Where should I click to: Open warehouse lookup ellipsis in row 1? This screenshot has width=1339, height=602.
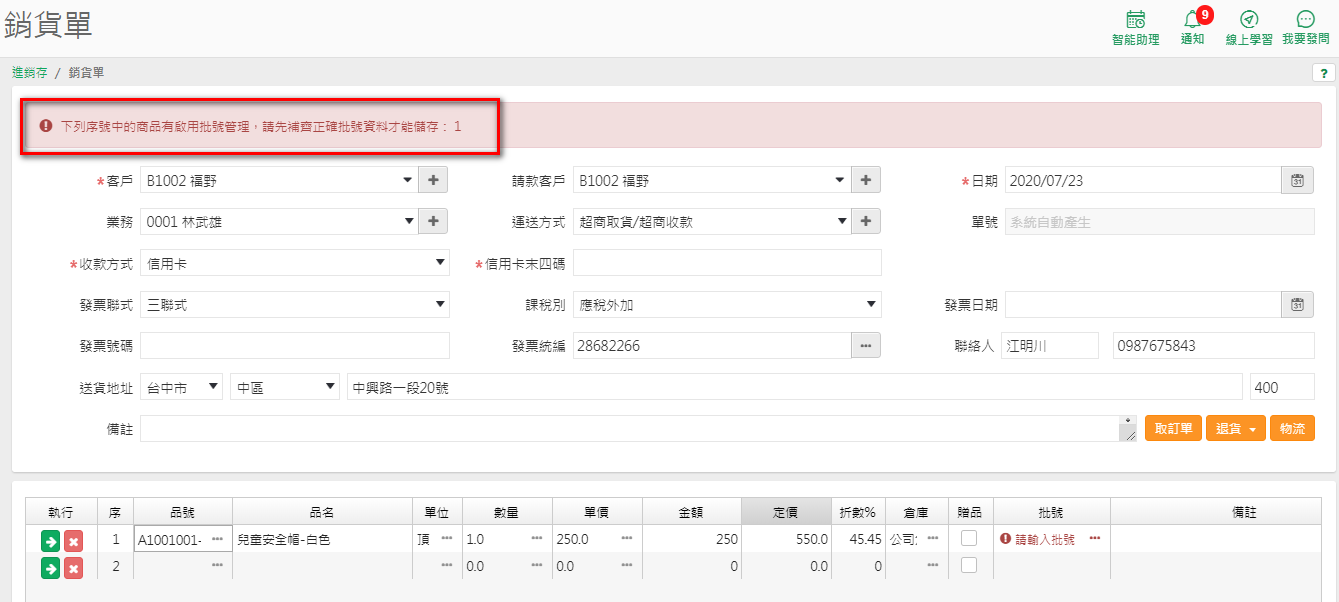933,539
